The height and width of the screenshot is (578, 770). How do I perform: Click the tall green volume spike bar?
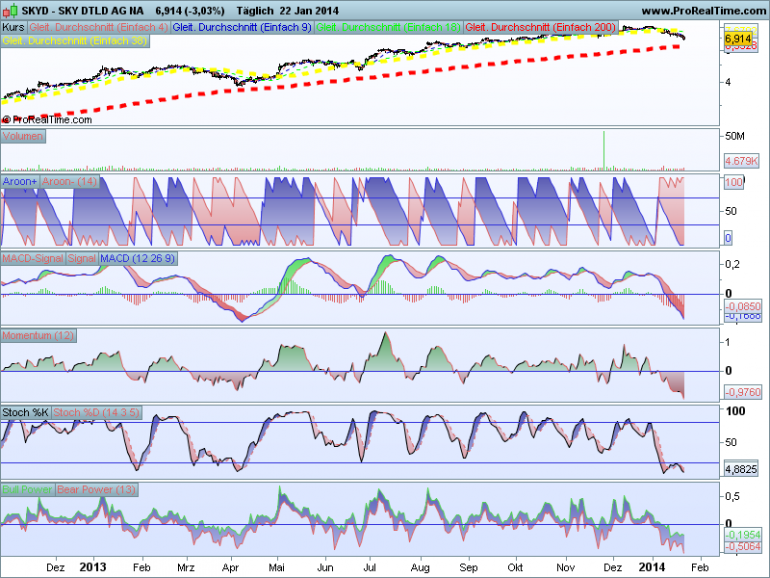click(x=604, y=150)
